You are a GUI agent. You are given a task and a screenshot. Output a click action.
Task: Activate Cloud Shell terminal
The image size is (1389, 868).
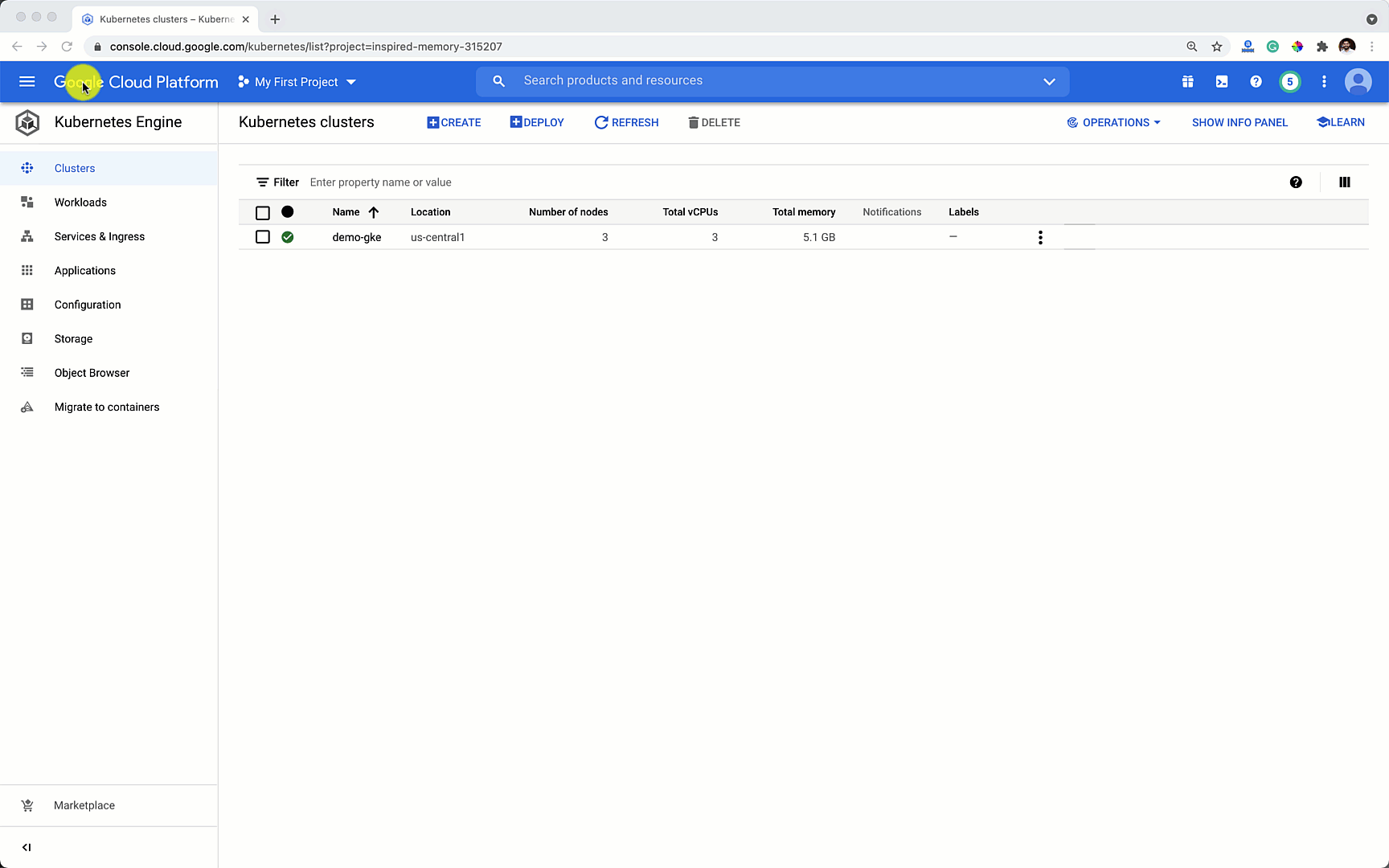(1221, 81)
